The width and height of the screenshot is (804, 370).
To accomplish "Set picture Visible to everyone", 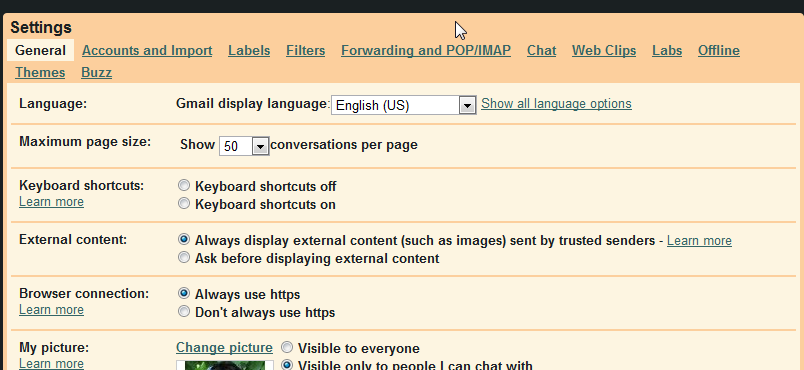I will tap(287, 347).
